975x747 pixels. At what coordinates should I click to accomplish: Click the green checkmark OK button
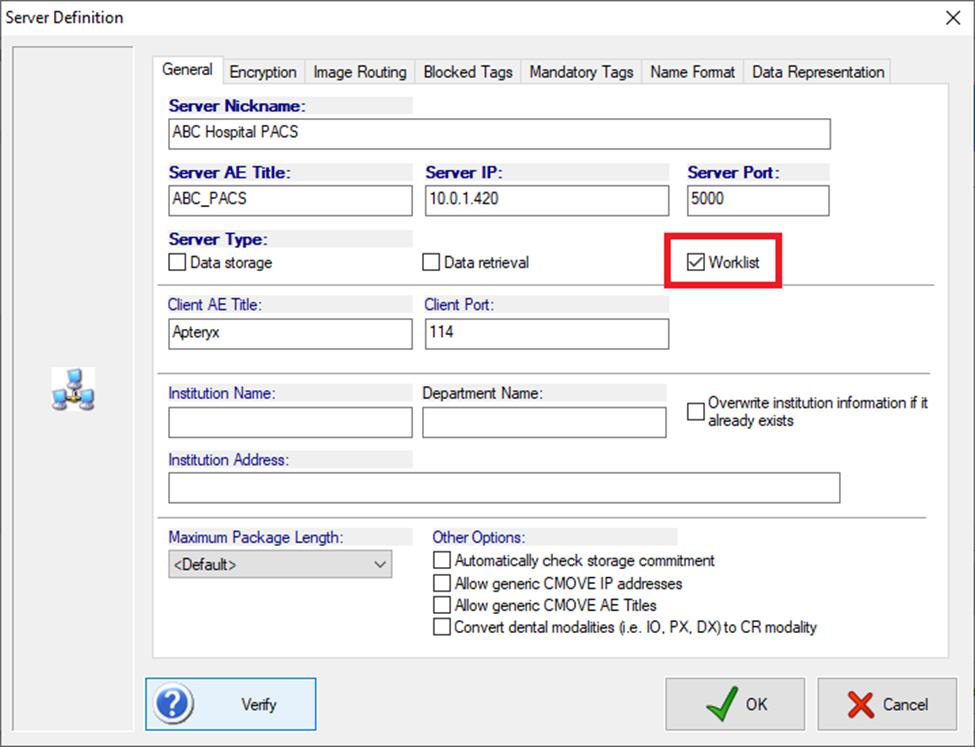coord(735,704)
